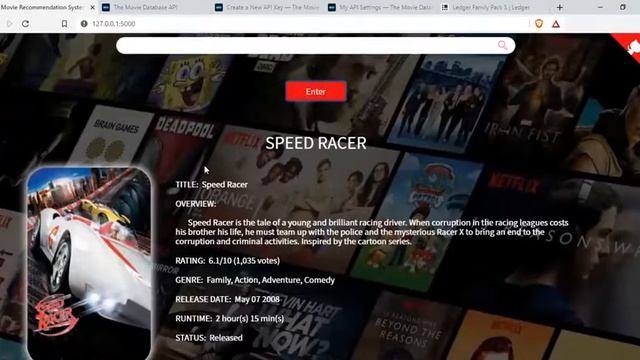Click the SPEED RACER heading
640x360 pixels.
(x=316, y=143)
